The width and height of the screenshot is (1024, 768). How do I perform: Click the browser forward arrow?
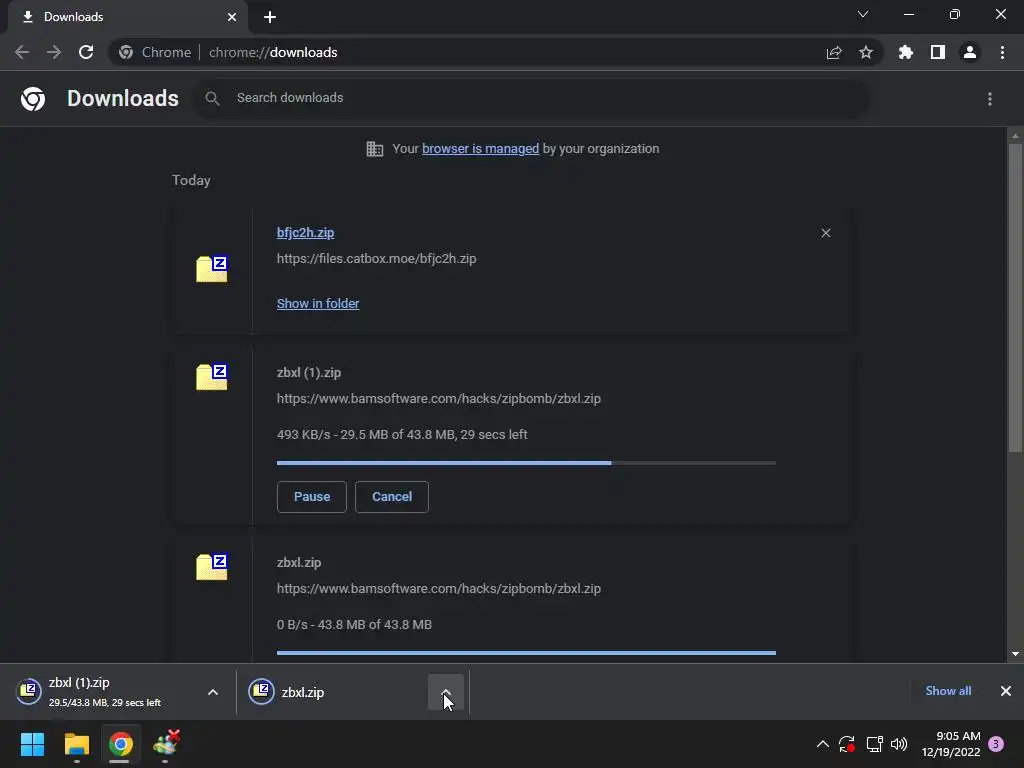click(x=54, y=52)
